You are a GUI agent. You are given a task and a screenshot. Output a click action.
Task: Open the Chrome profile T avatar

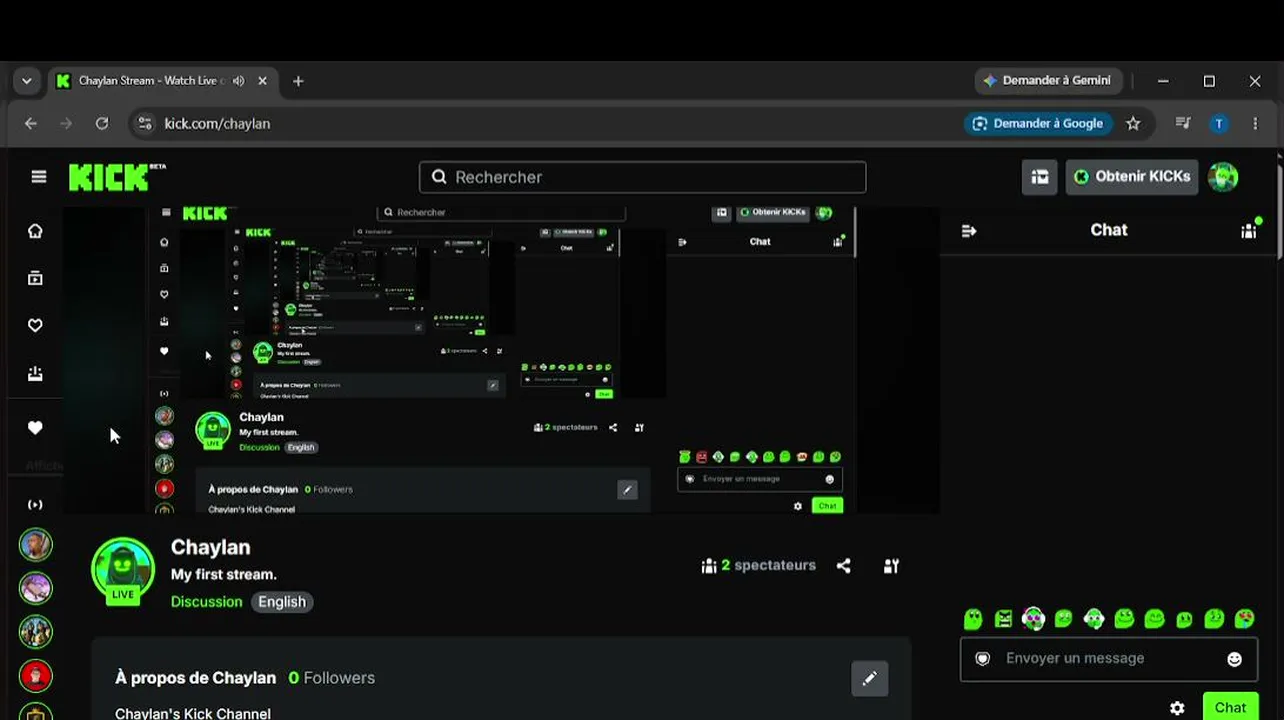pos(1218,124)
